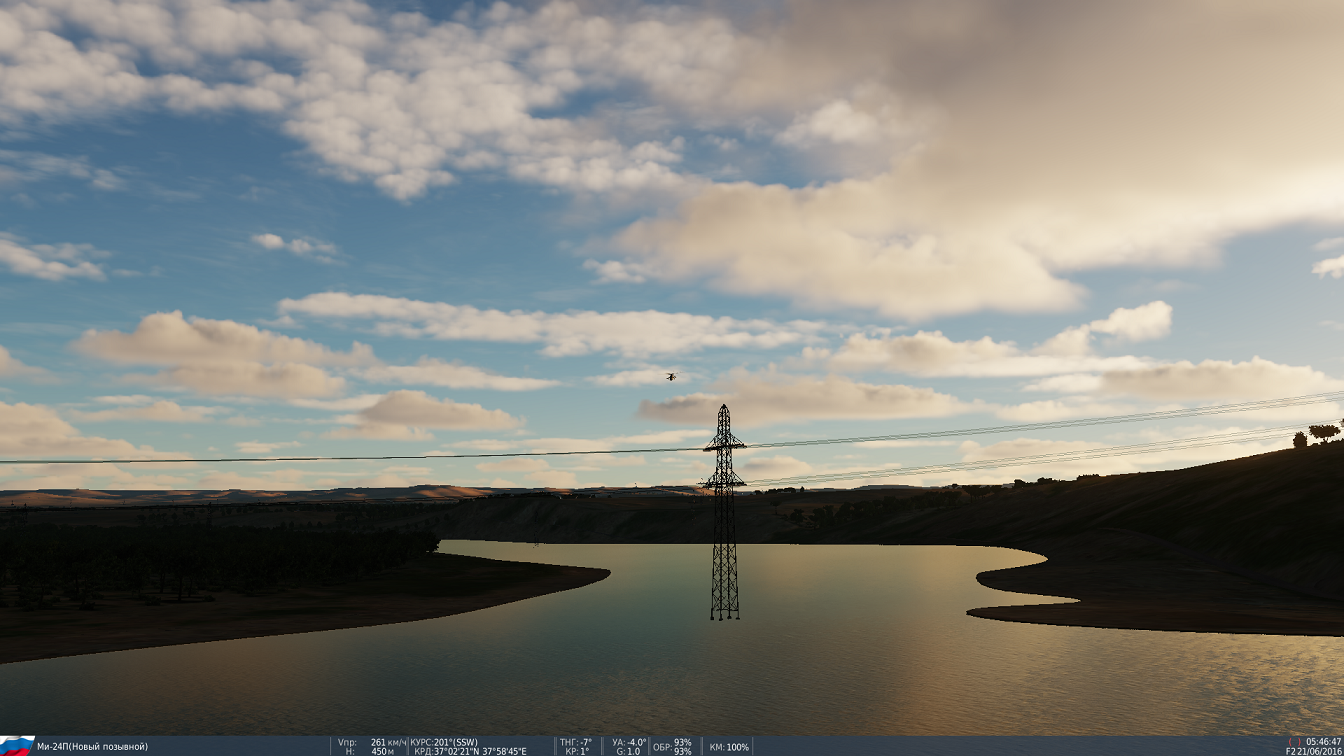Click the КУРС 201°(SSW) heading readout
Screen dimensions: 1344x756
pyautogui.click(x=444, y=742)
